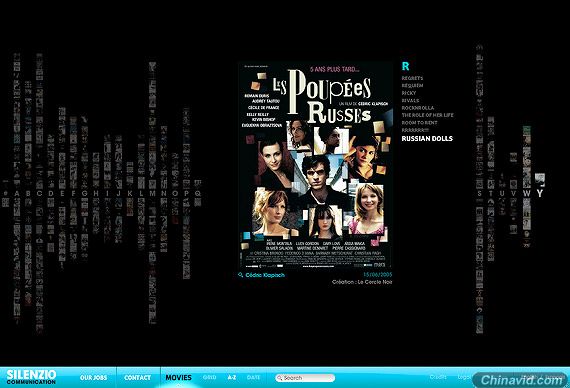Open the Our Jobs section
The height and width of the screenshot is (388, 570).
point(93,377)
